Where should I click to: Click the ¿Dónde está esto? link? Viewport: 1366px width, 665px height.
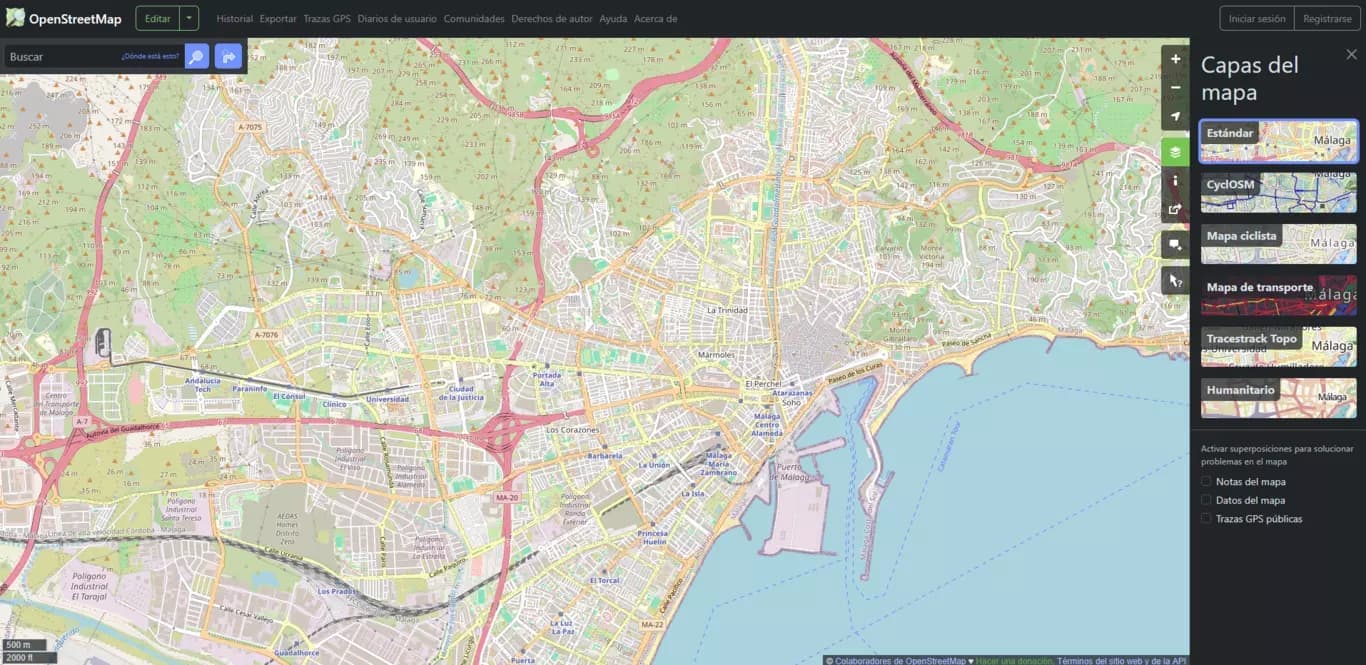click(x=150, y=56)
